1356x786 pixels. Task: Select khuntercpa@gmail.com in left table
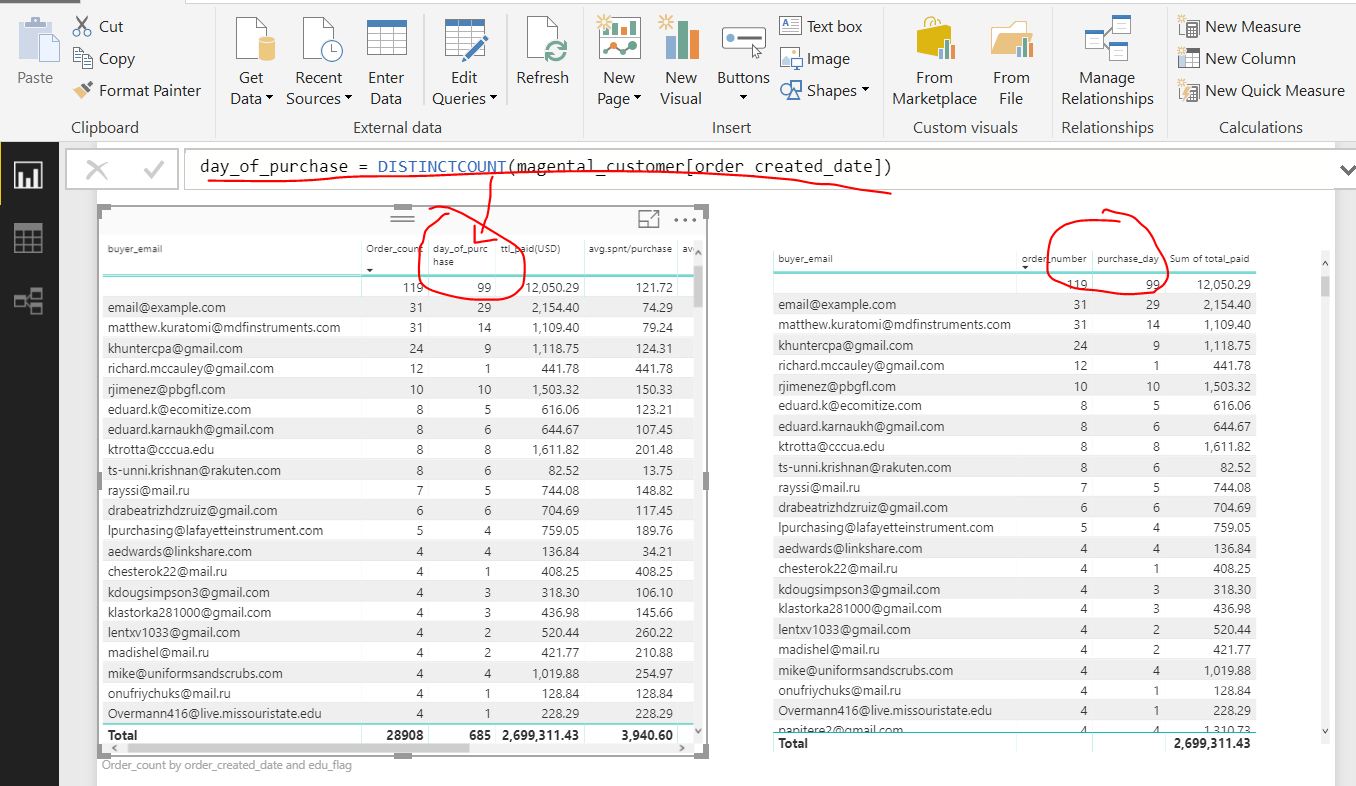click(x=175, y=349)
